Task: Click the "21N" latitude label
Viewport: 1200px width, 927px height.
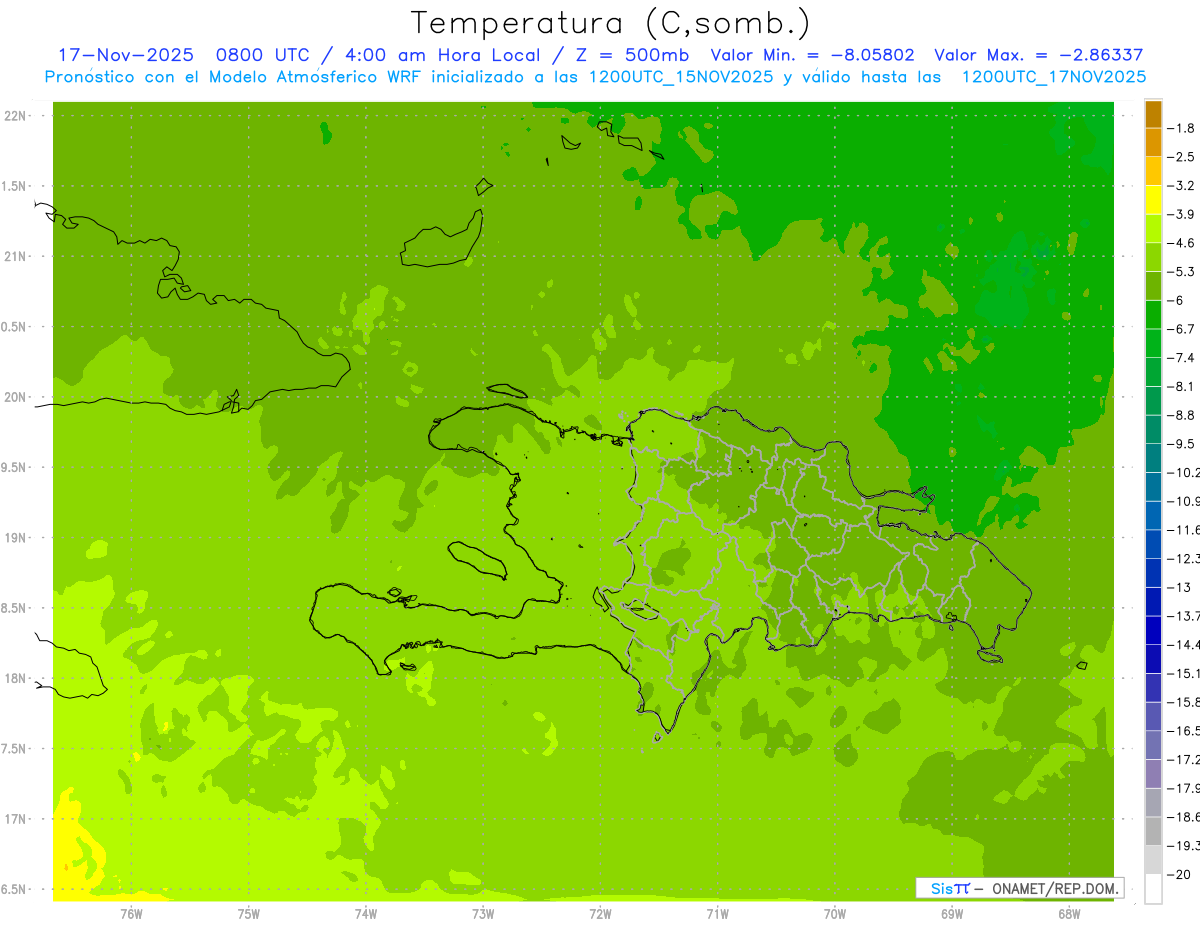Action: (x=16, y=257)
